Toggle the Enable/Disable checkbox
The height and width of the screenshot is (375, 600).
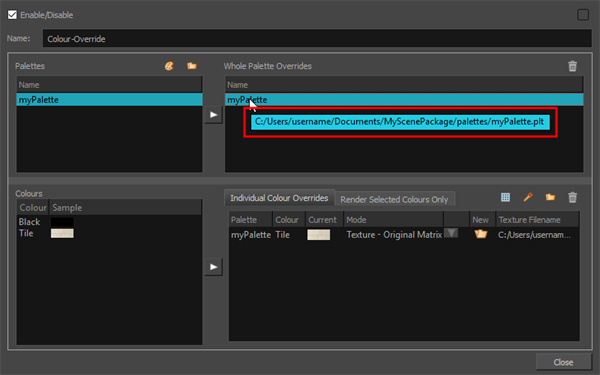(x=12, y=15)
